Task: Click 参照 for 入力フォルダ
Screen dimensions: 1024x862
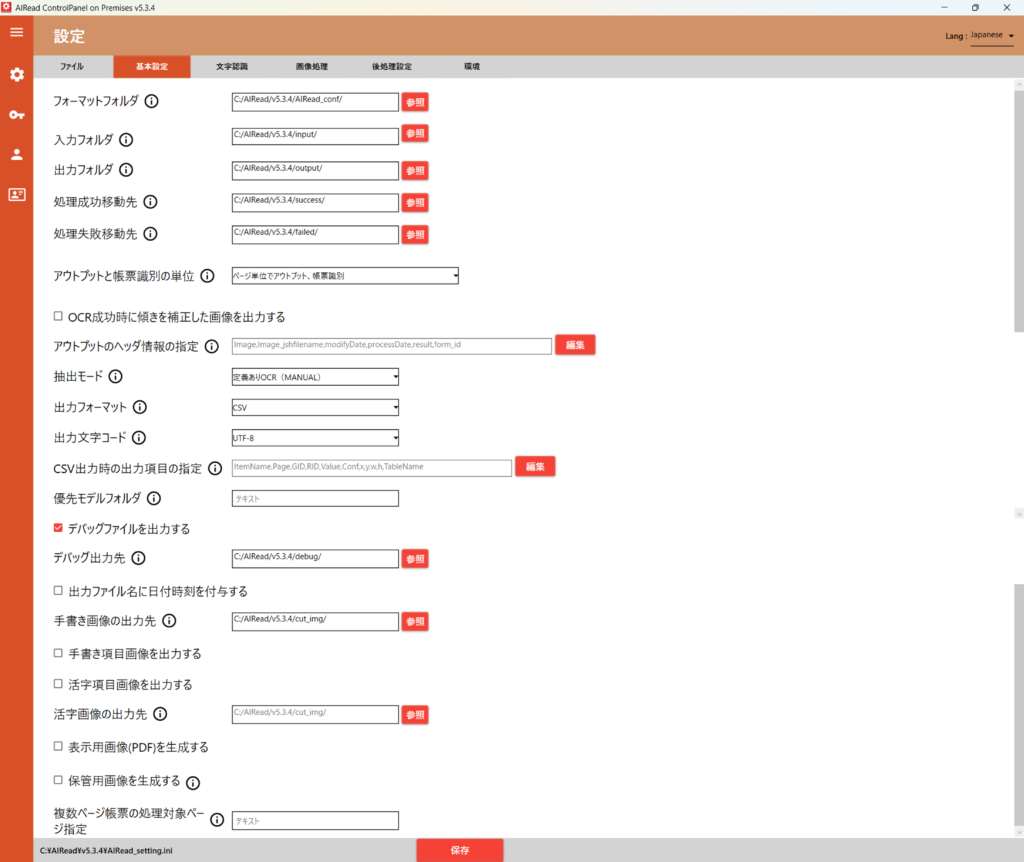Action: (415, 134)
